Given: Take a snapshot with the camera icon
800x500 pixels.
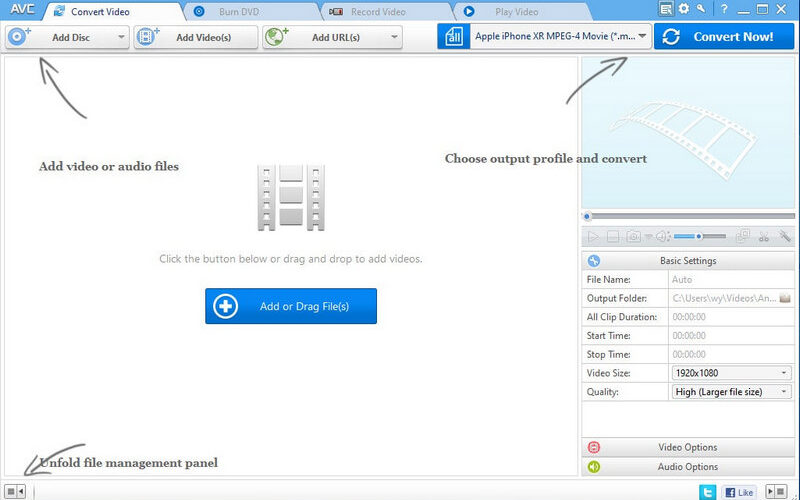Looking at the screenshot, I should pos(633,236).
